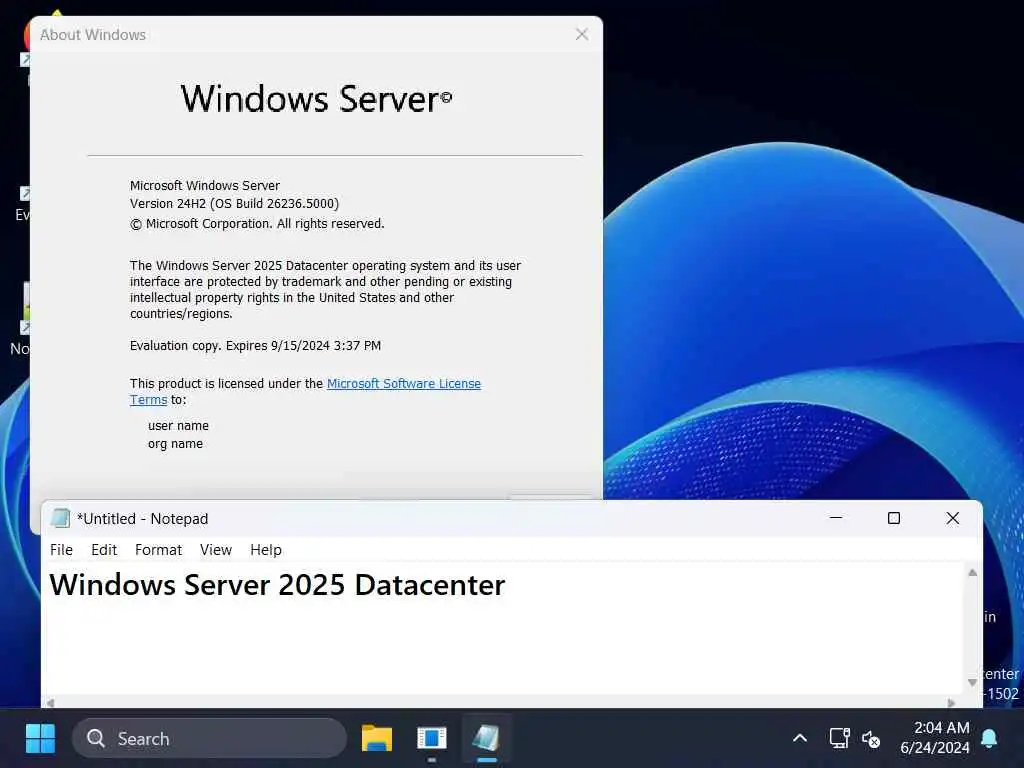Click 'Version 24H2 (OS Build 26236.5000)' text
Viewport: 1024px width, 768px height.
coord(234,204)
